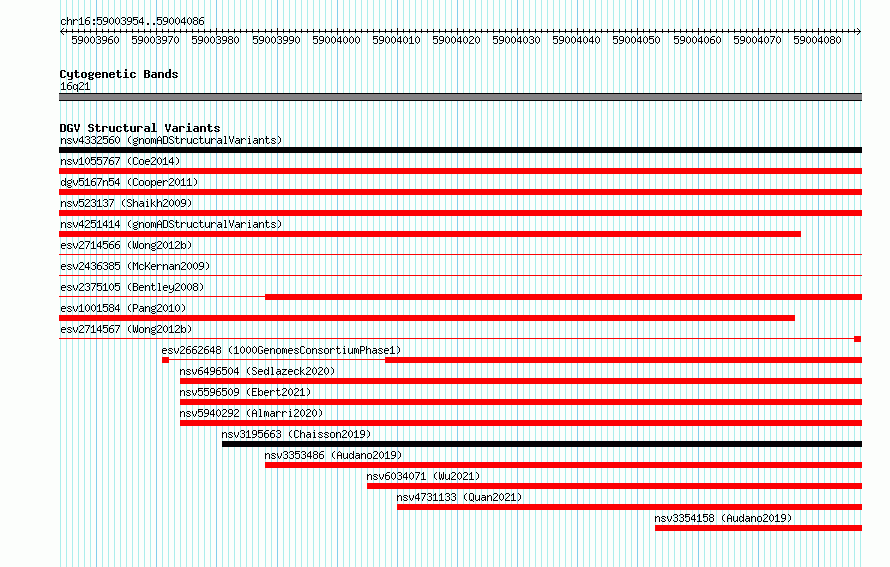Click ruler position 59004080
Screen dimensions: 890x567
click(817, 40)
